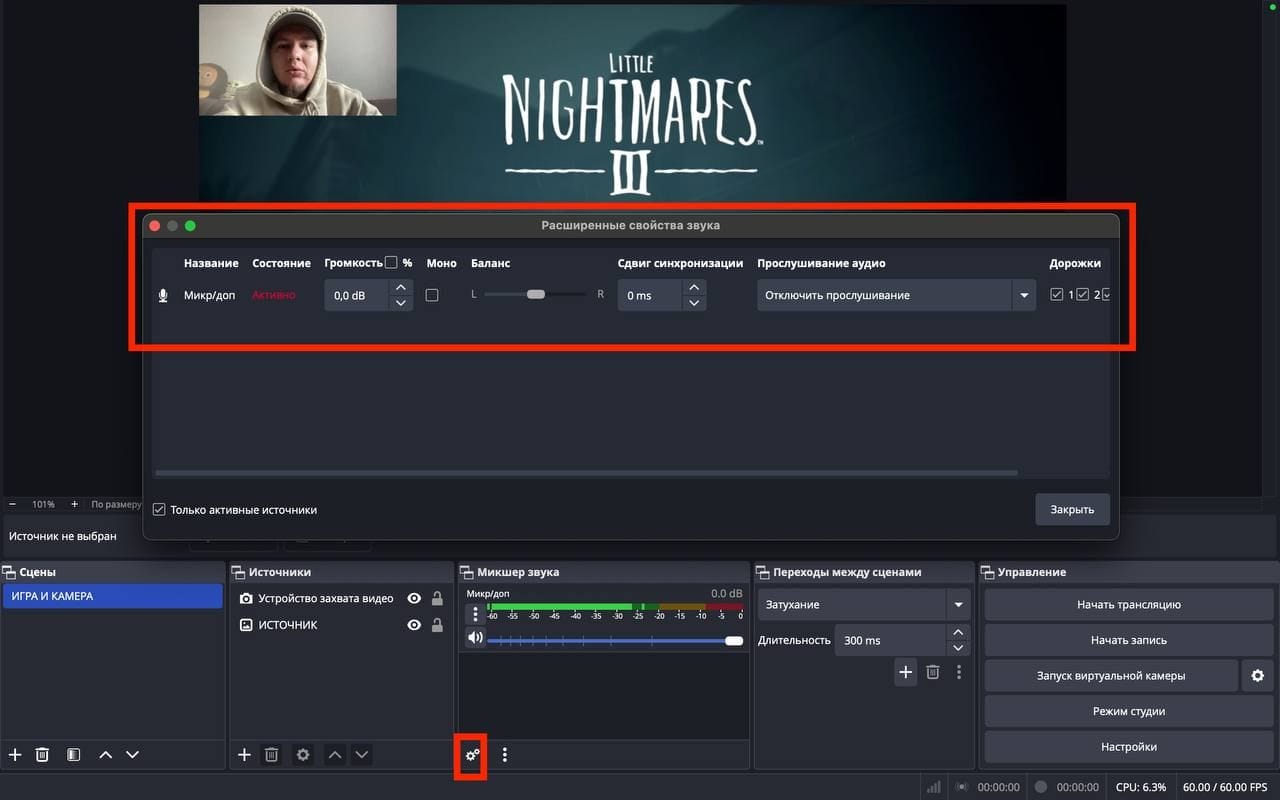
Task: Add a new source with plus icon
Action: click(244, 755)
